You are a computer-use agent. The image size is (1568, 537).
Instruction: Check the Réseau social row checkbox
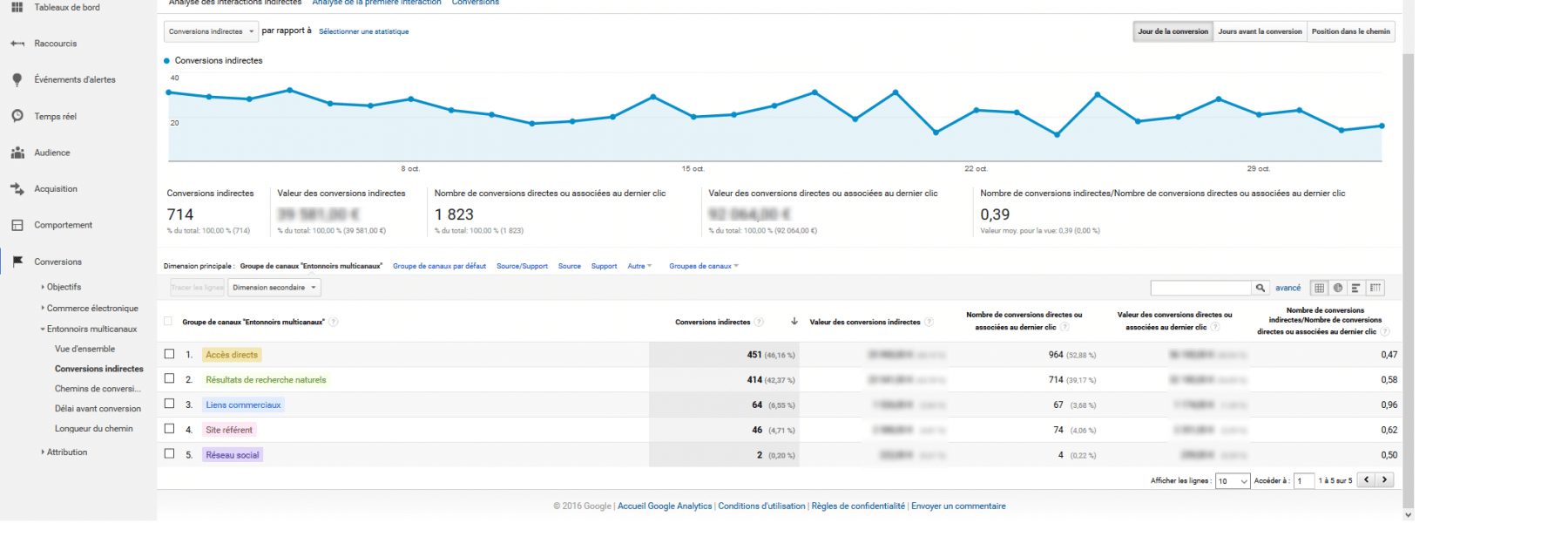[169, 454]
